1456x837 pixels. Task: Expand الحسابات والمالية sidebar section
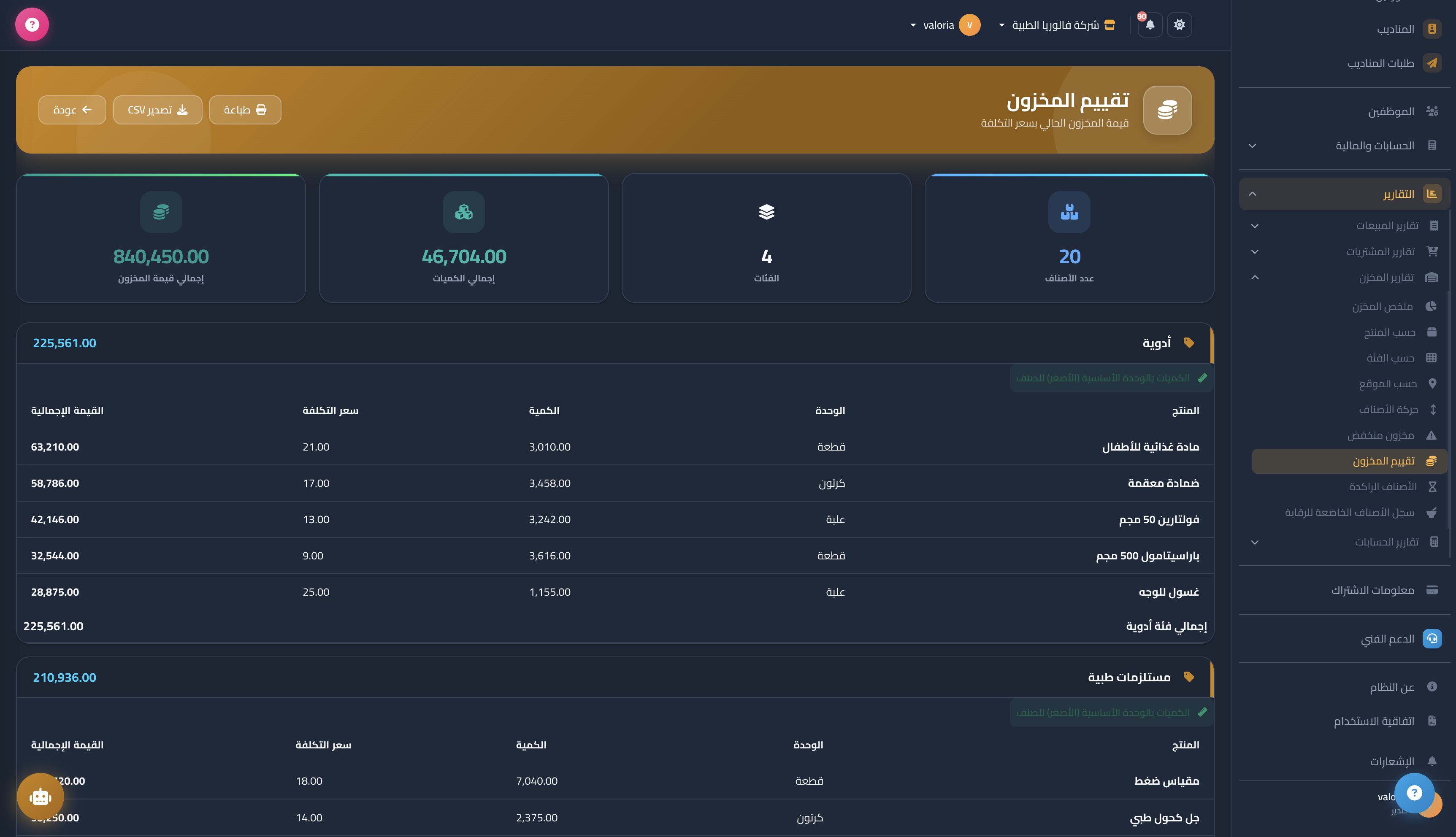1344,146
